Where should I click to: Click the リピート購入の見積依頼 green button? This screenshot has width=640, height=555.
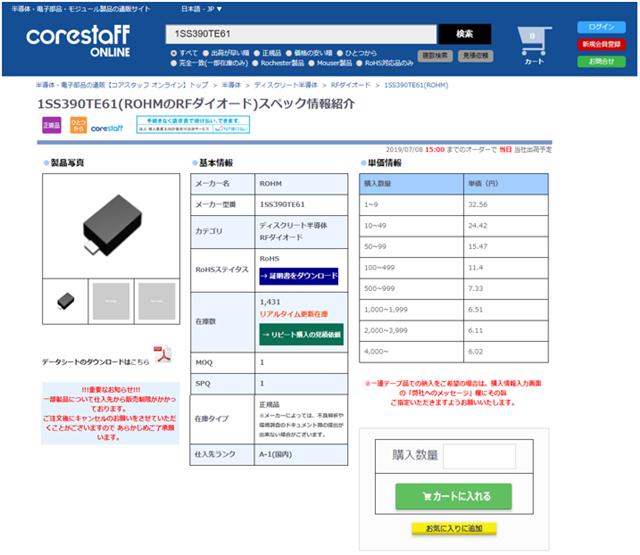(301, 335)
